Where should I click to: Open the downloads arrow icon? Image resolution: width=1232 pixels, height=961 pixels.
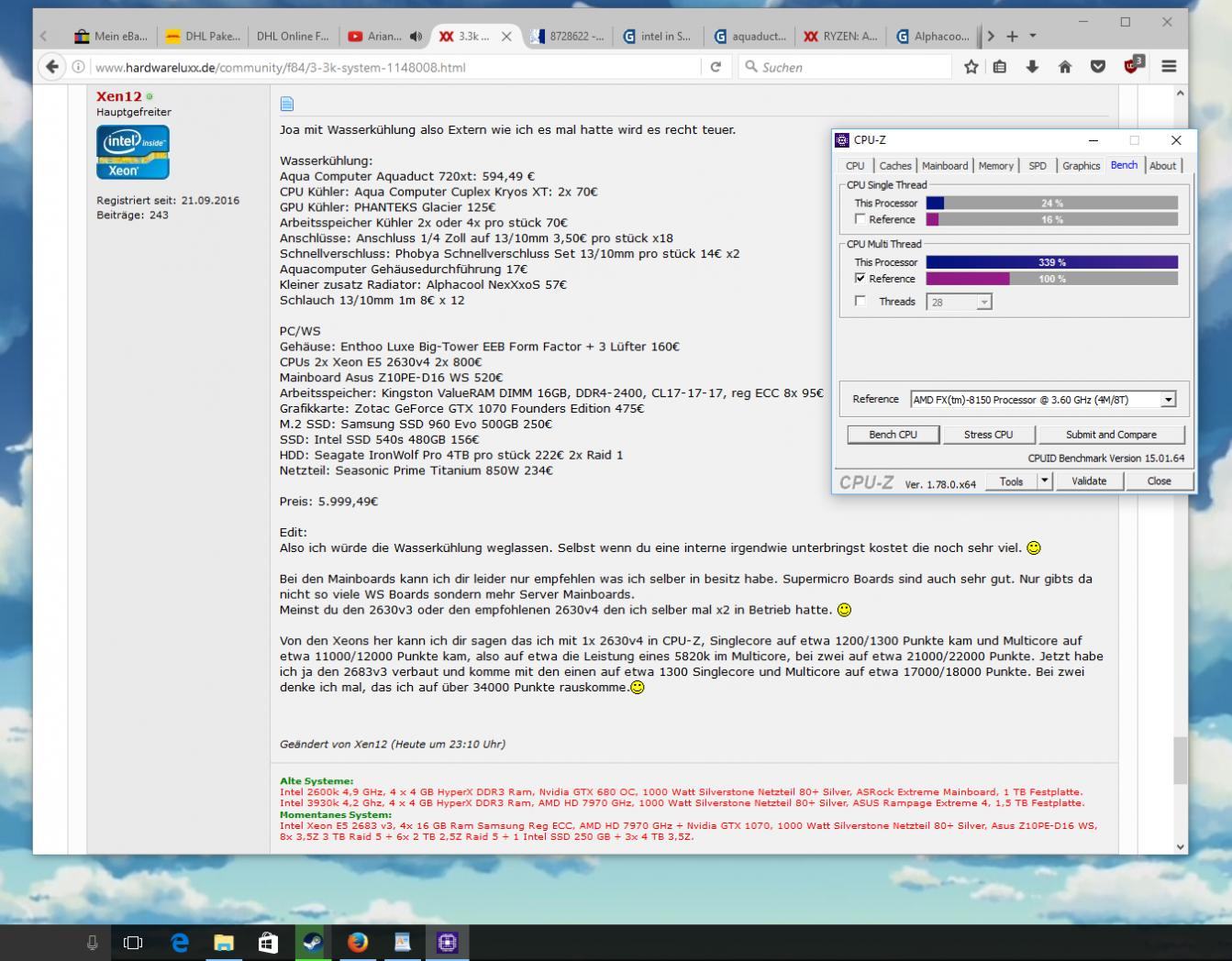click(1032, 66)
